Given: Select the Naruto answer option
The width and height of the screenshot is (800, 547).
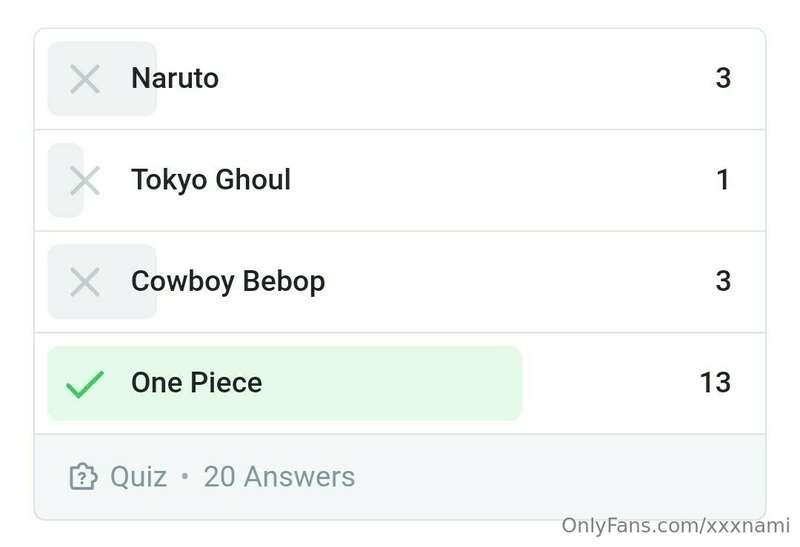Looking at the screenshot, I should (x=400, y=79).
